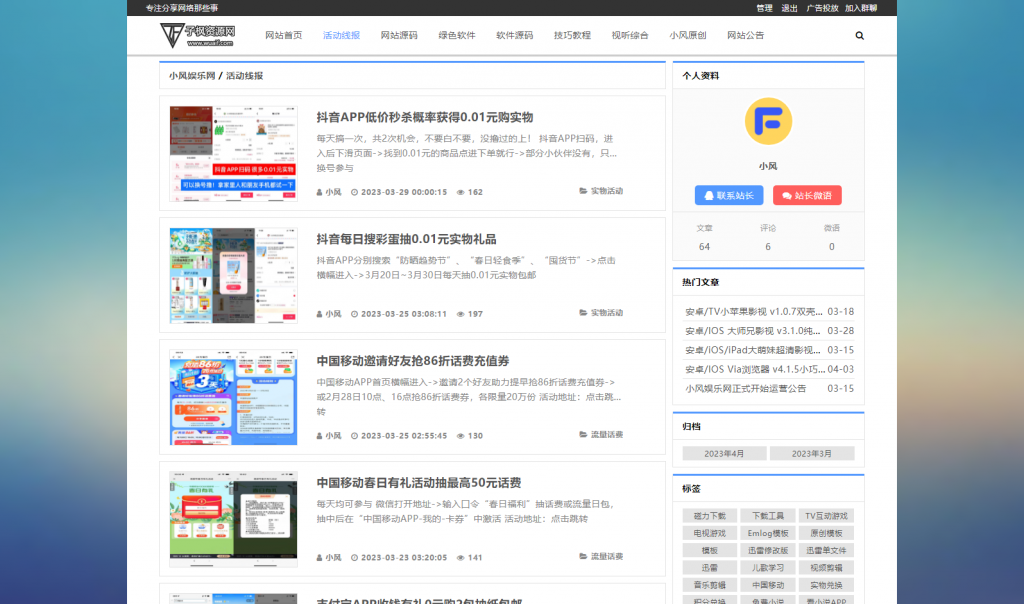Click the 联系站长 button
The width and height of the screenshot is (1024, 604).
click(729, 195)
